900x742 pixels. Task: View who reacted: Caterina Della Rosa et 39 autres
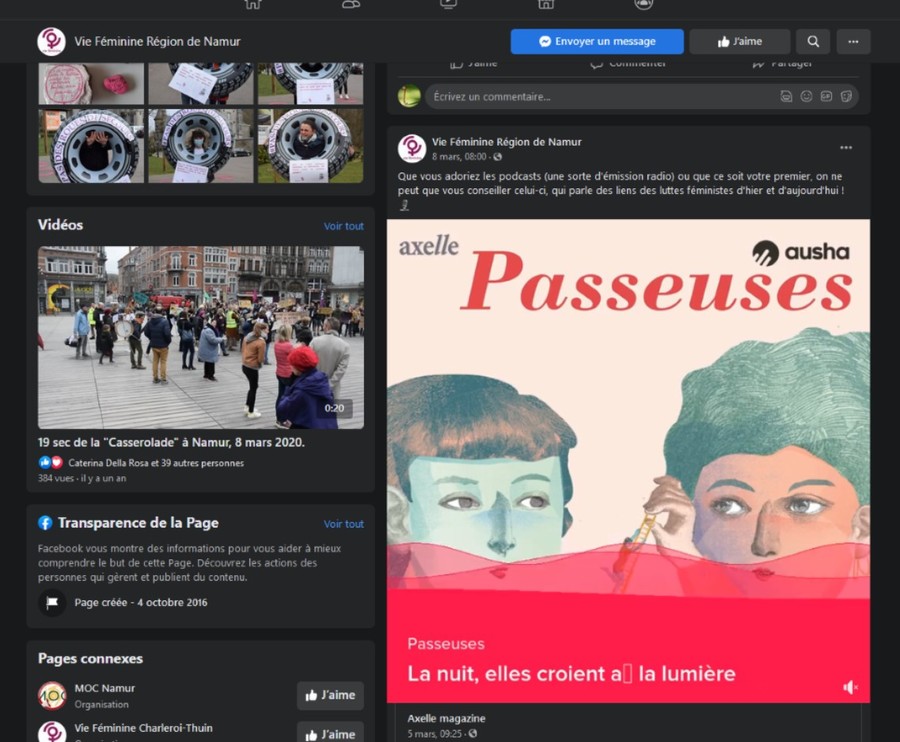pos(156,463)
